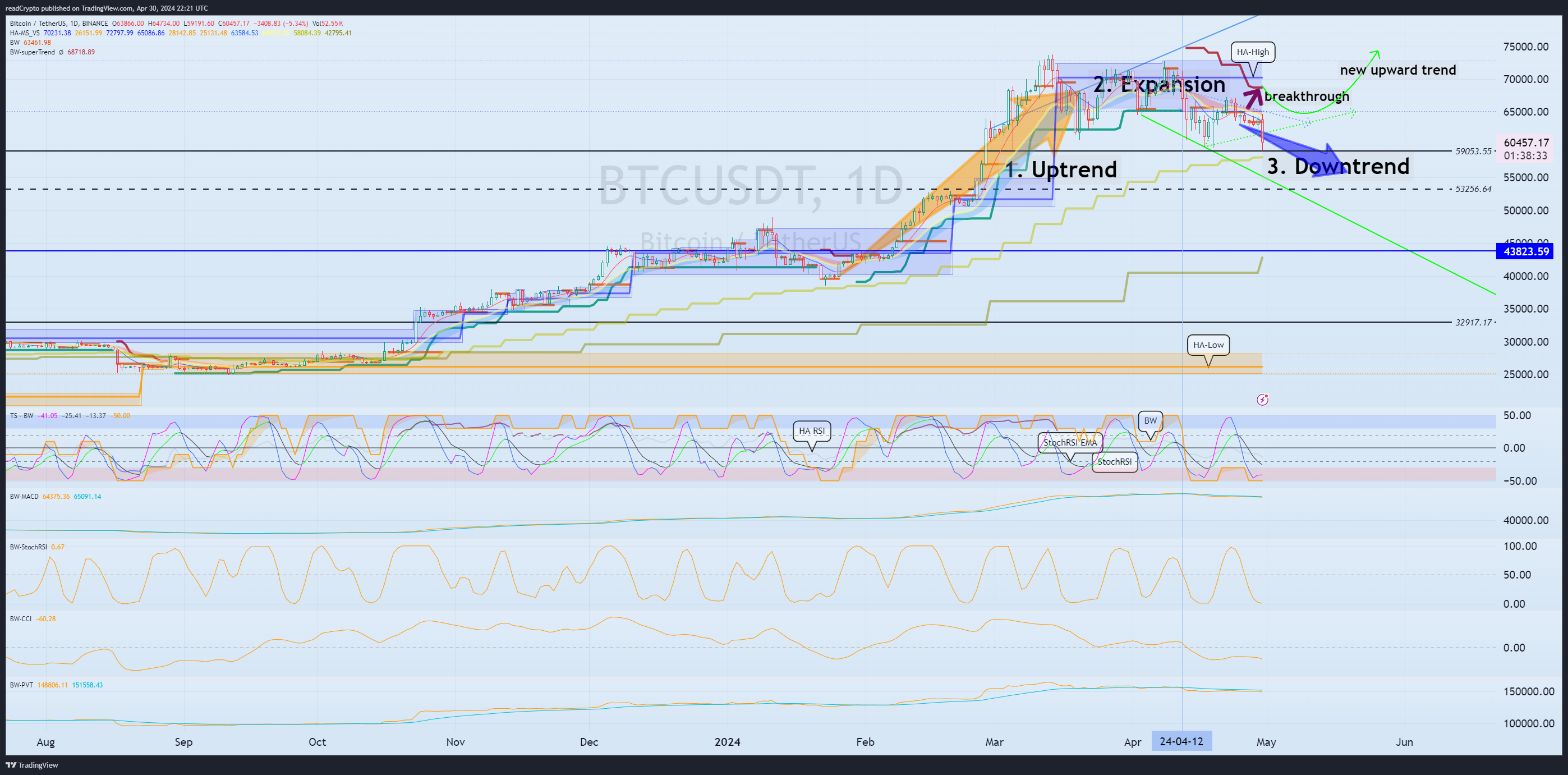1568x775 pixels.
Task: Click the '3. Downtrend' annotation text
Action: 1338,166
